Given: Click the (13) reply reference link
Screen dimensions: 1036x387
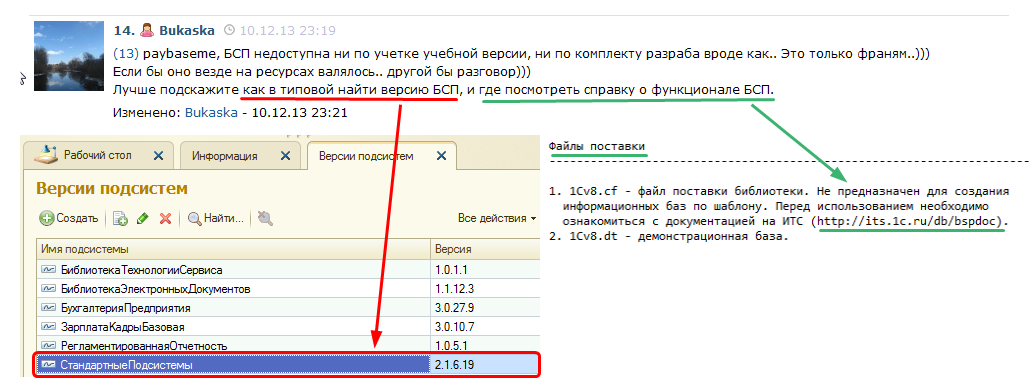Looking at the screenshot, I should (x=126, y=53).
